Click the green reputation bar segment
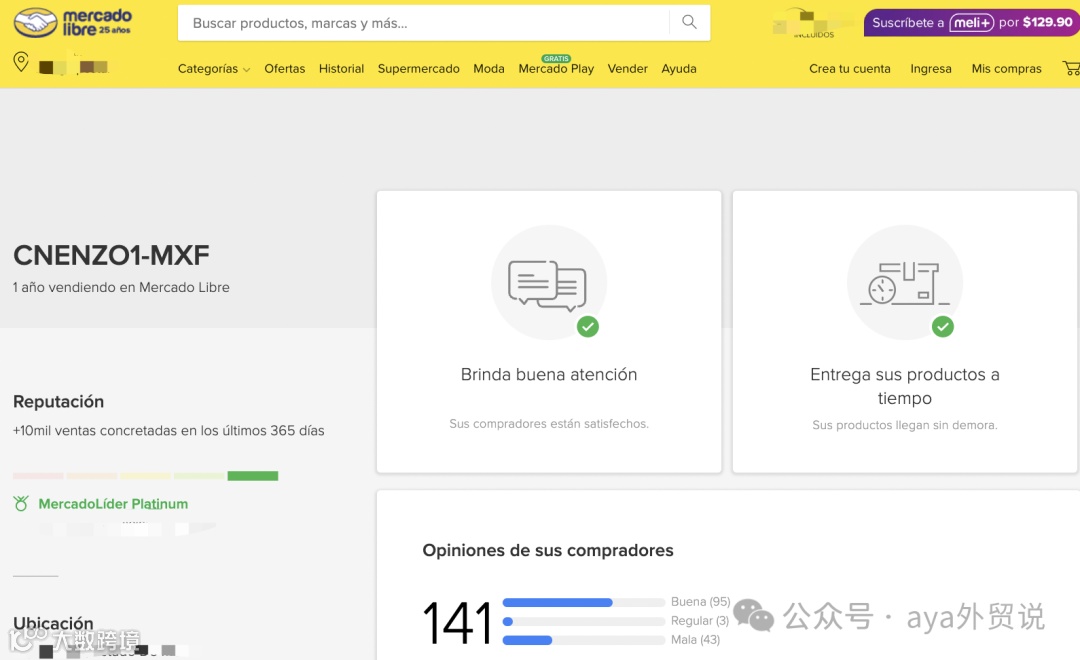 (253, 476)
